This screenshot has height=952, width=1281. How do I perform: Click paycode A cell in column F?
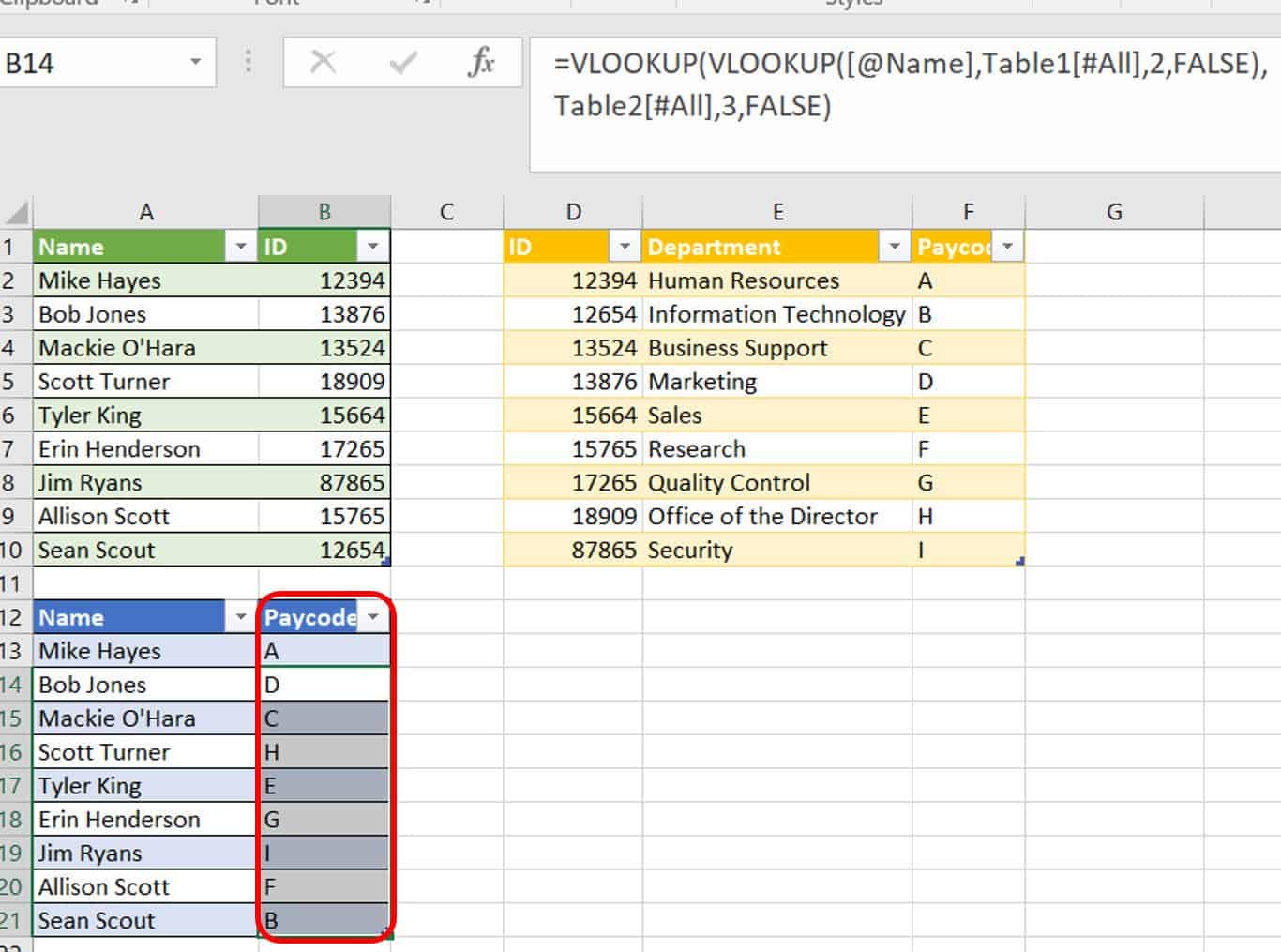969,280
